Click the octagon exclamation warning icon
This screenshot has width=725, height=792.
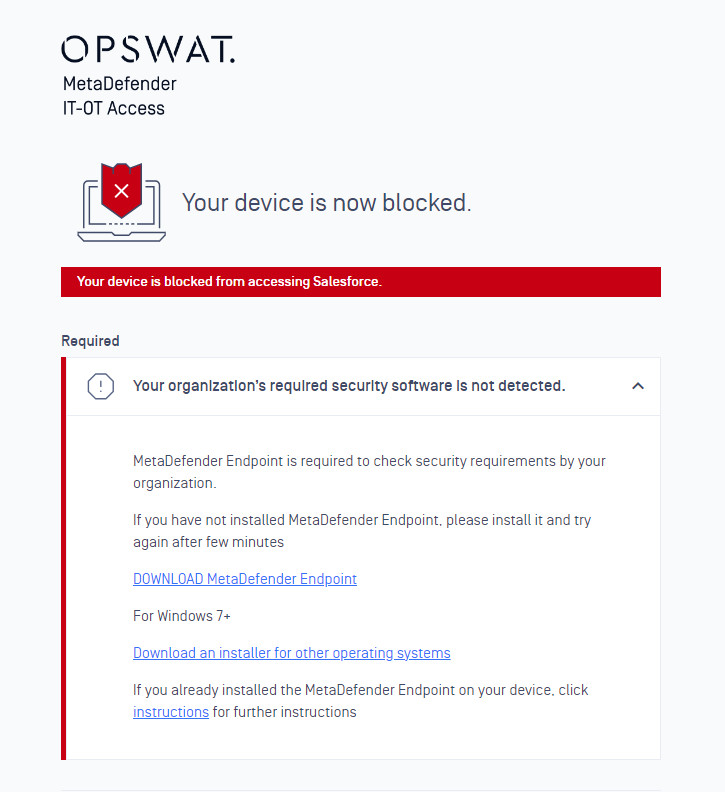101,386
